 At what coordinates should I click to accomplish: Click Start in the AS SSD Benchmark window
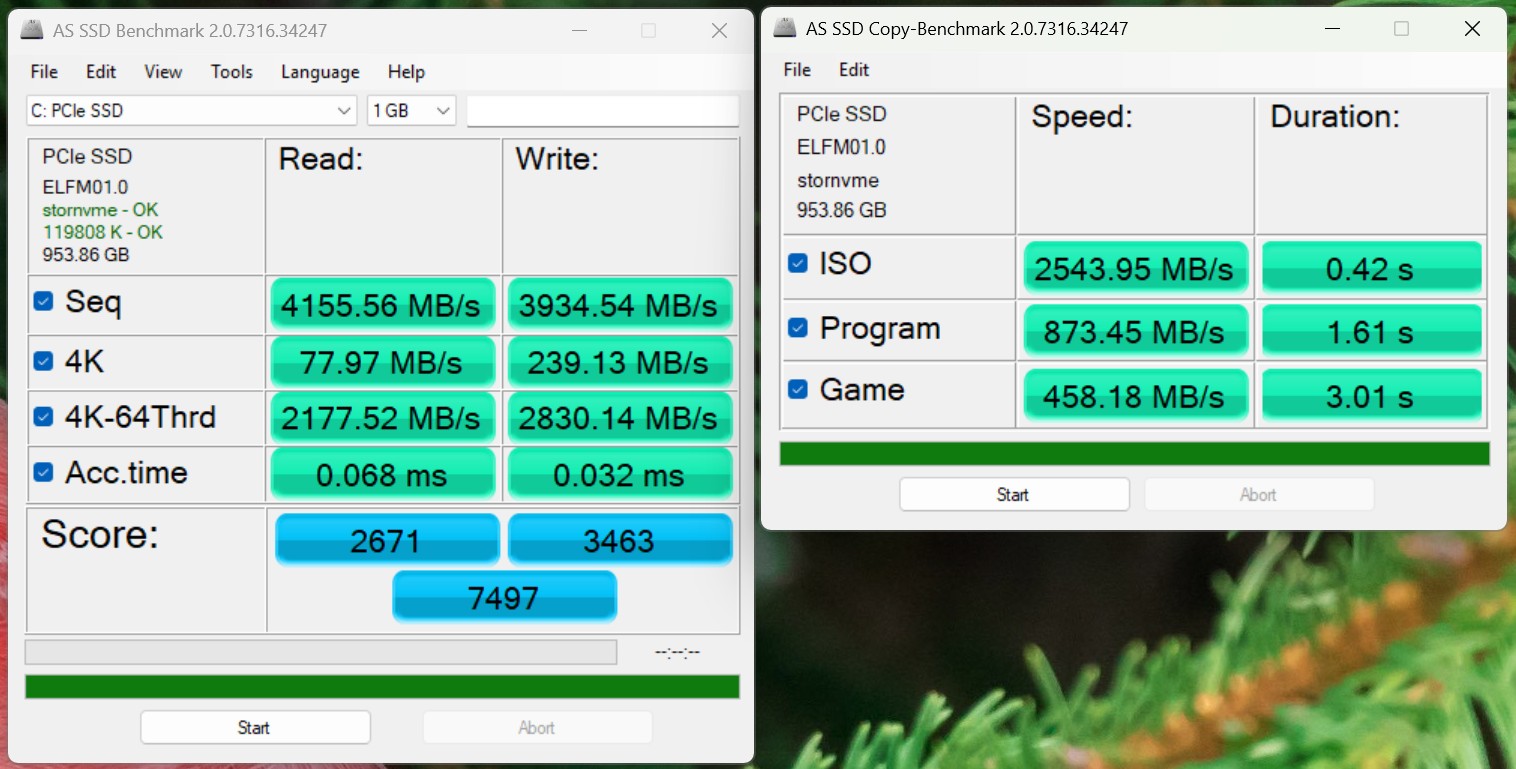click(255, 727)
